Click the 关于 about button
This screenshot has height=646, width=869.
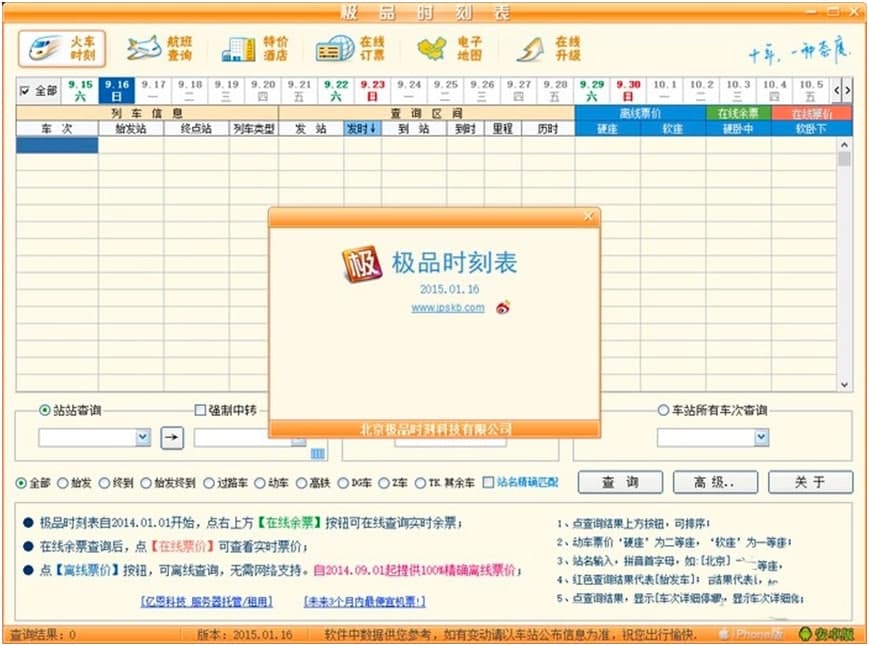[810, 482]
